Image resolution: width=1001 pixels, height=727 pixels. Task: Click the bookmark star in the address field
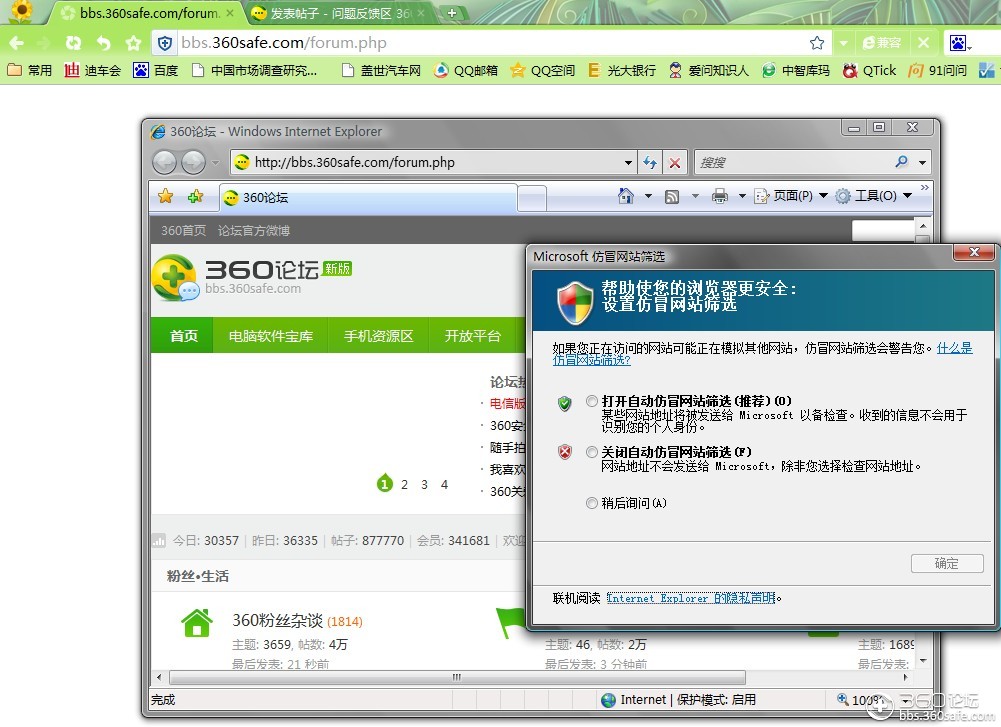point(817,43)
